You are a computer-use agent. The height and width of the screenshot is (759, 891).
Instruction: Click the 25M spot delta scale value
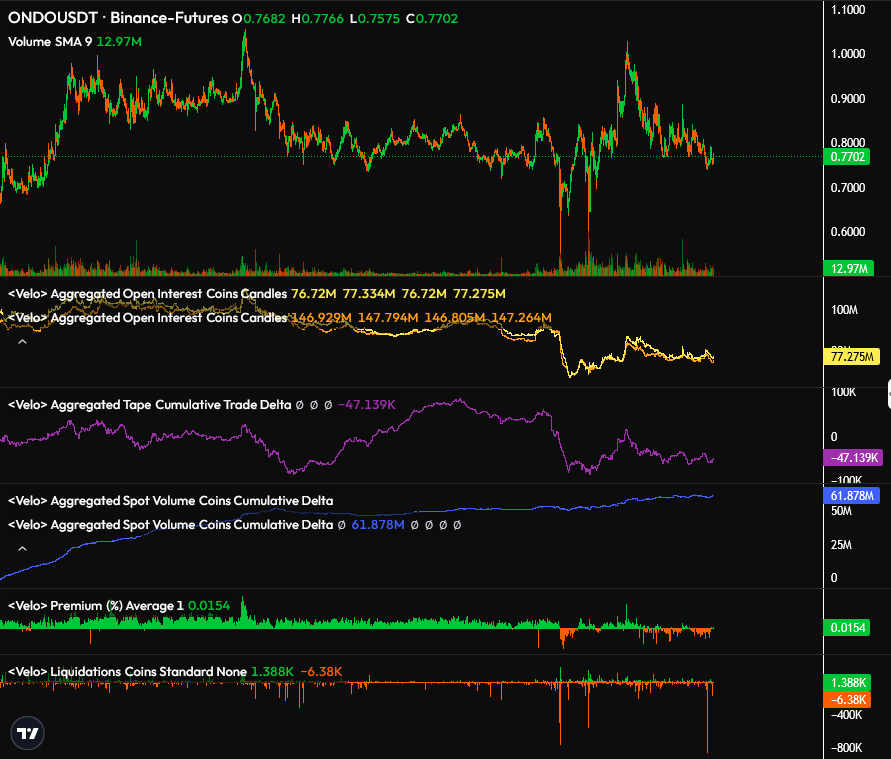[x=841, y=545]
